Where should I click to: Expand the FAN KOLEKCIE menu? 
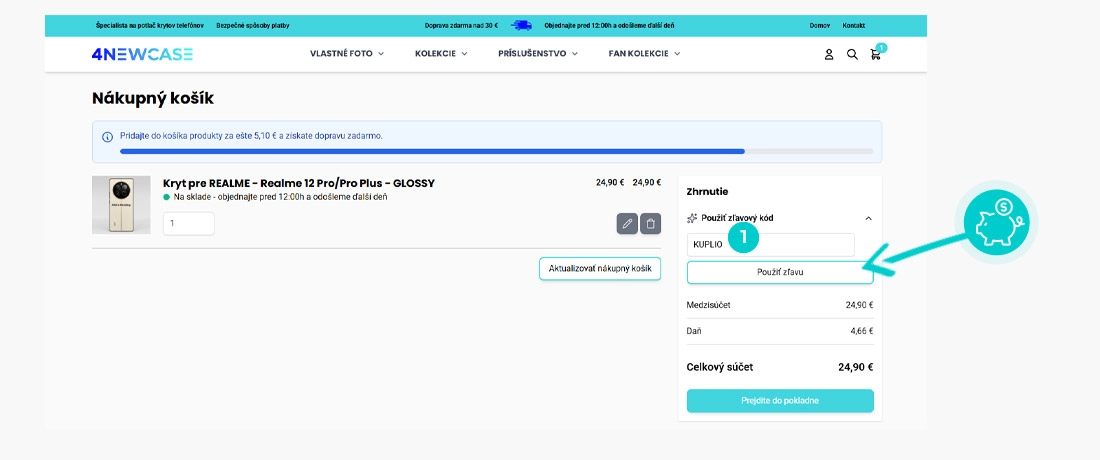click(644, 53)
